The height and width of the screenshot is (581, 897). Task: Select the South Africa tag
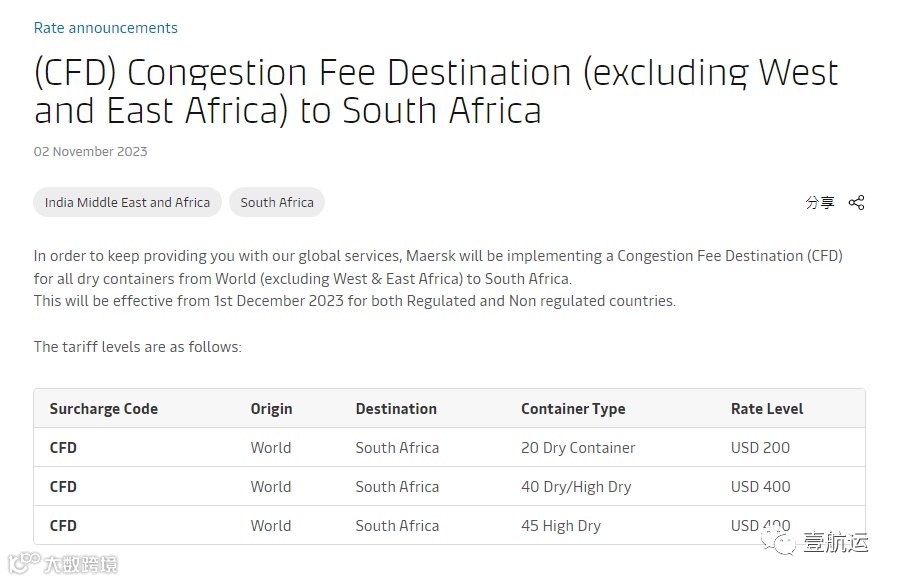[277, 202]
